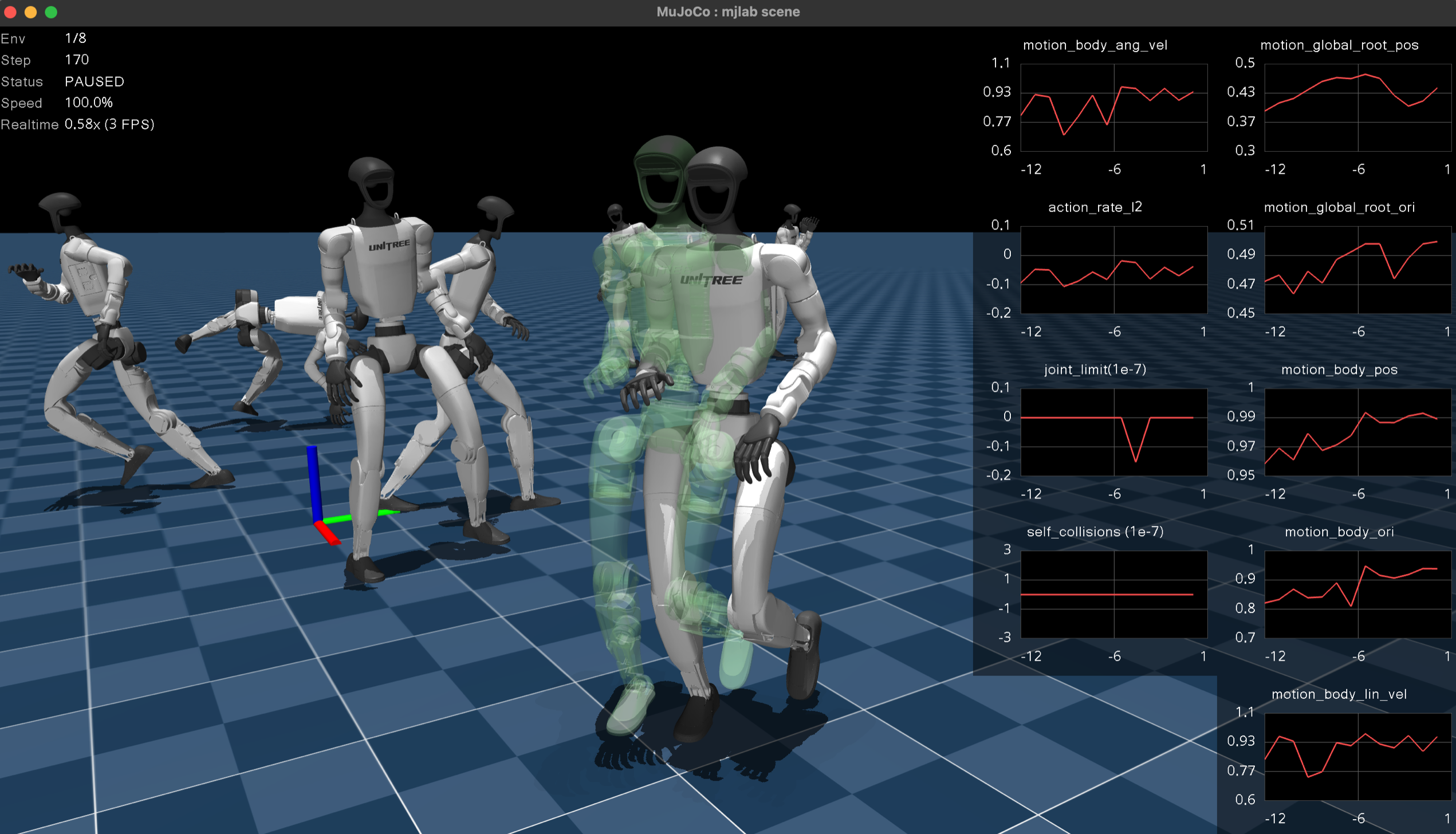
Task: Click the red X-axis arrow on floor
Action: pyautogui.click(x=327, y=533)
